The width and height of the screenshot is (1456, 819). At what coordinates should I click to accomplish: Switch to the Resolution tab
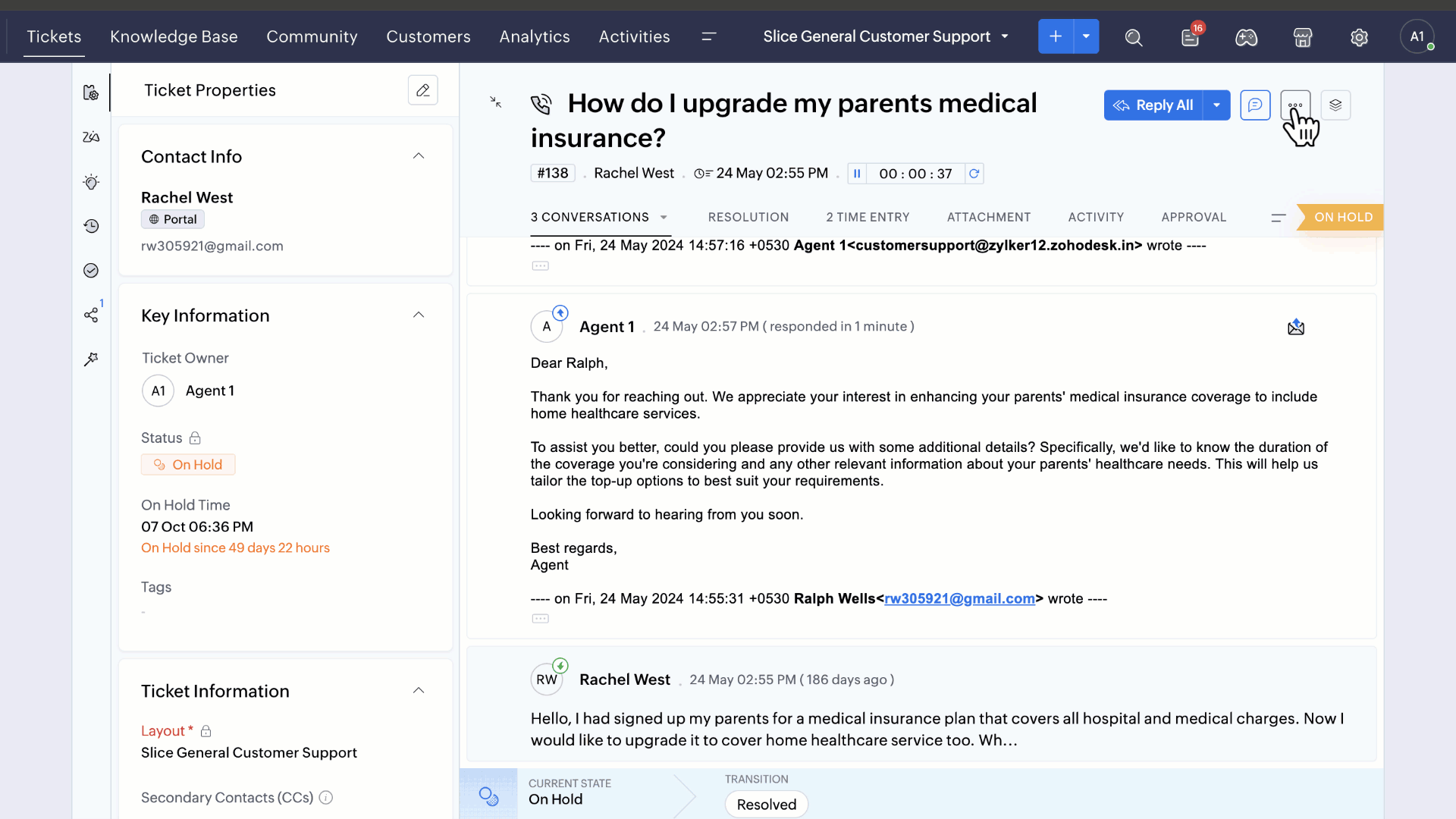748,217
